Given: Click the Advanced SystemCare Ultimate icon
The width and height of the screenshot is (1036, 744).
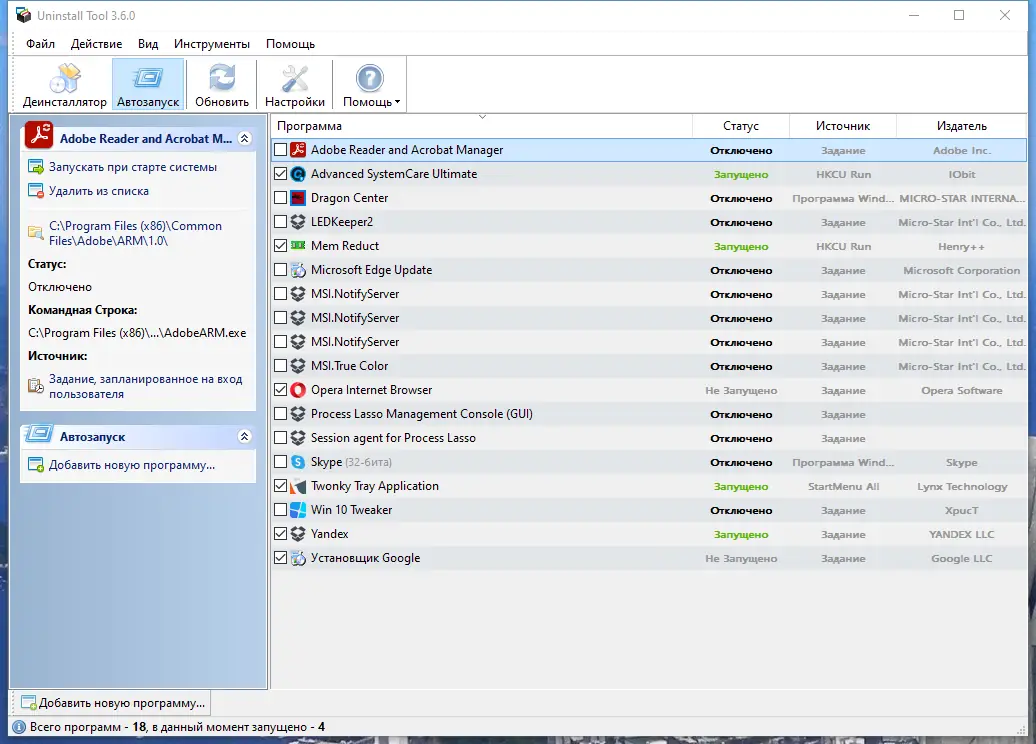Looking at the screenshot, I should [x=298, y=174].
